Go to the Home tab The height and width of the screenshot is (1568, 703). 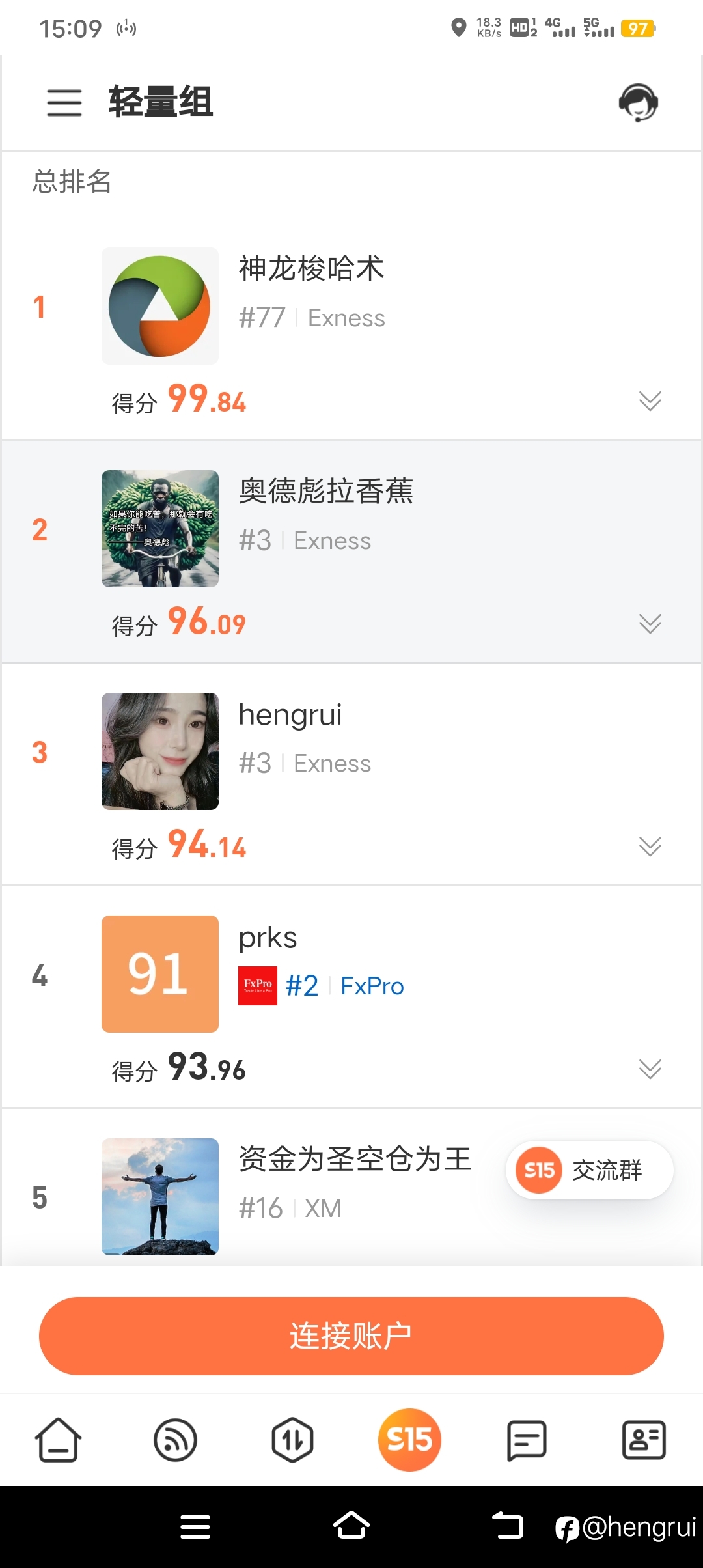58,1440
